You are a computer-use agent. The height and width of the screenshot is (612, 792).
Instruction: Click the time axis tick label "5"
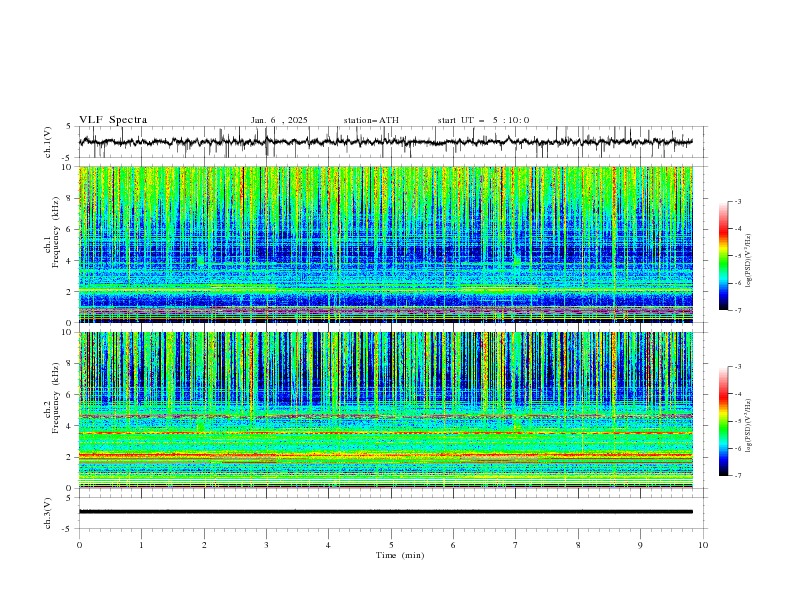(391, 545)
